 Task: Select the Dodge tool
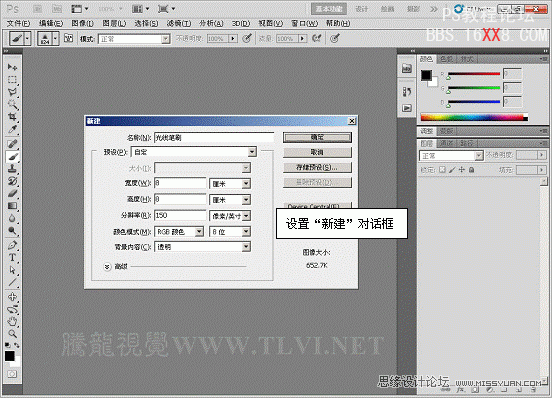pos(12,230)
